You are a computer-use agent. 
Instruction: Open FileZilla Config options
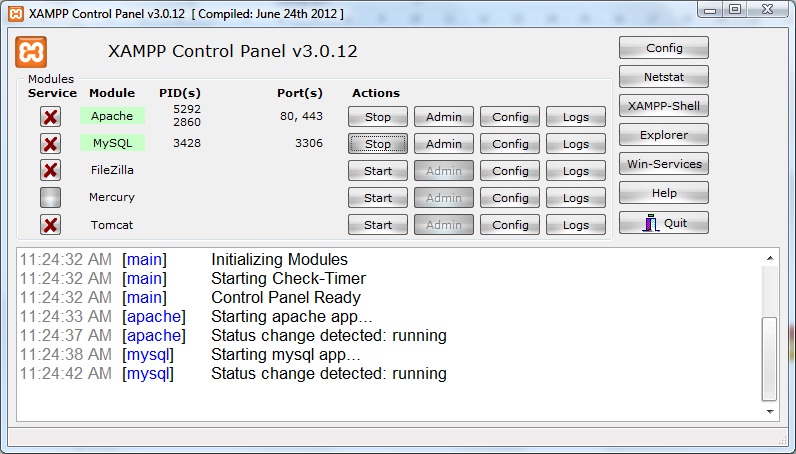tap(510, 171)
